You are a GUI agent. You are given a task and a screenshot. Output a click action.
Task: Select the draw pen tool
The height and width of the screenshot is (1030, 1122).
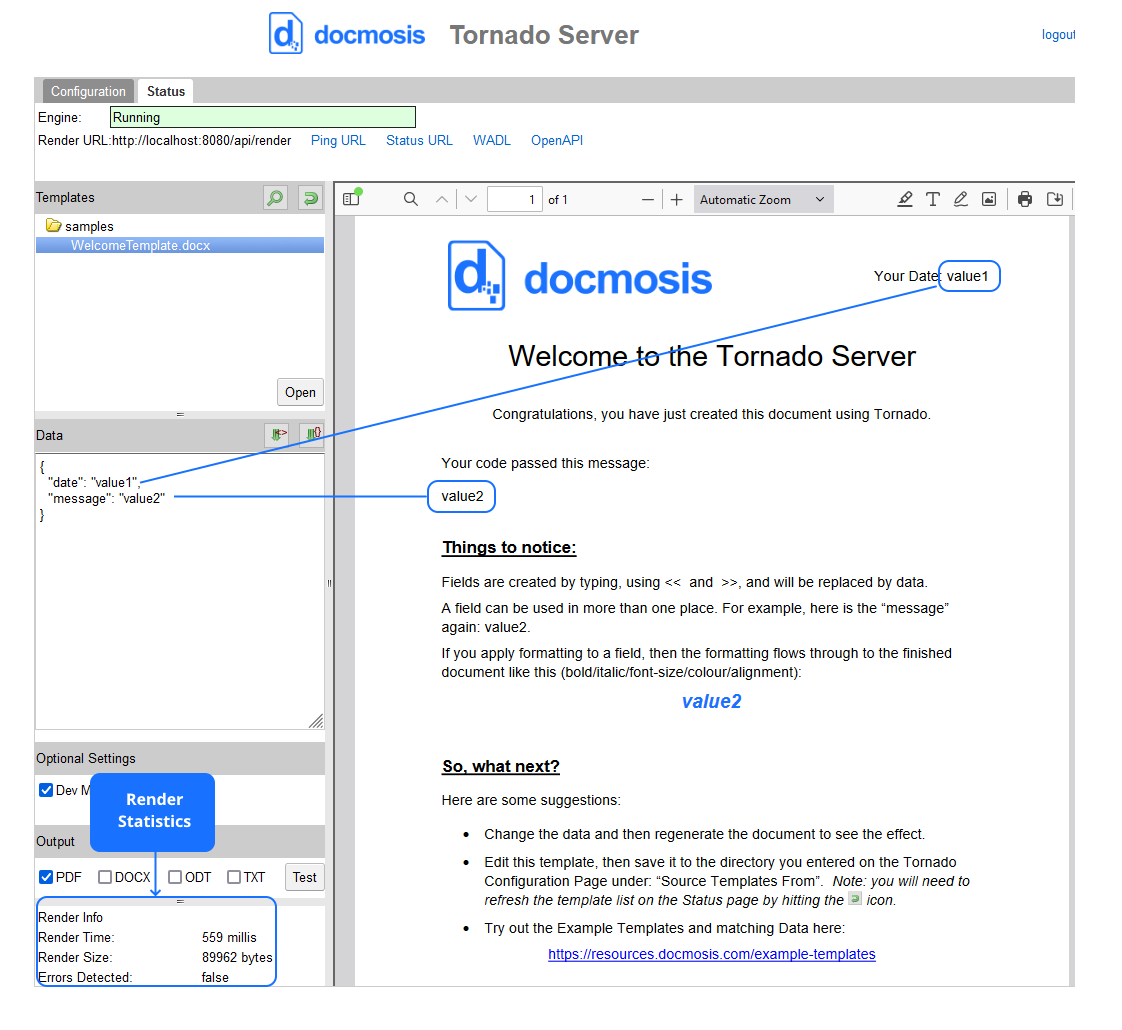960,199
